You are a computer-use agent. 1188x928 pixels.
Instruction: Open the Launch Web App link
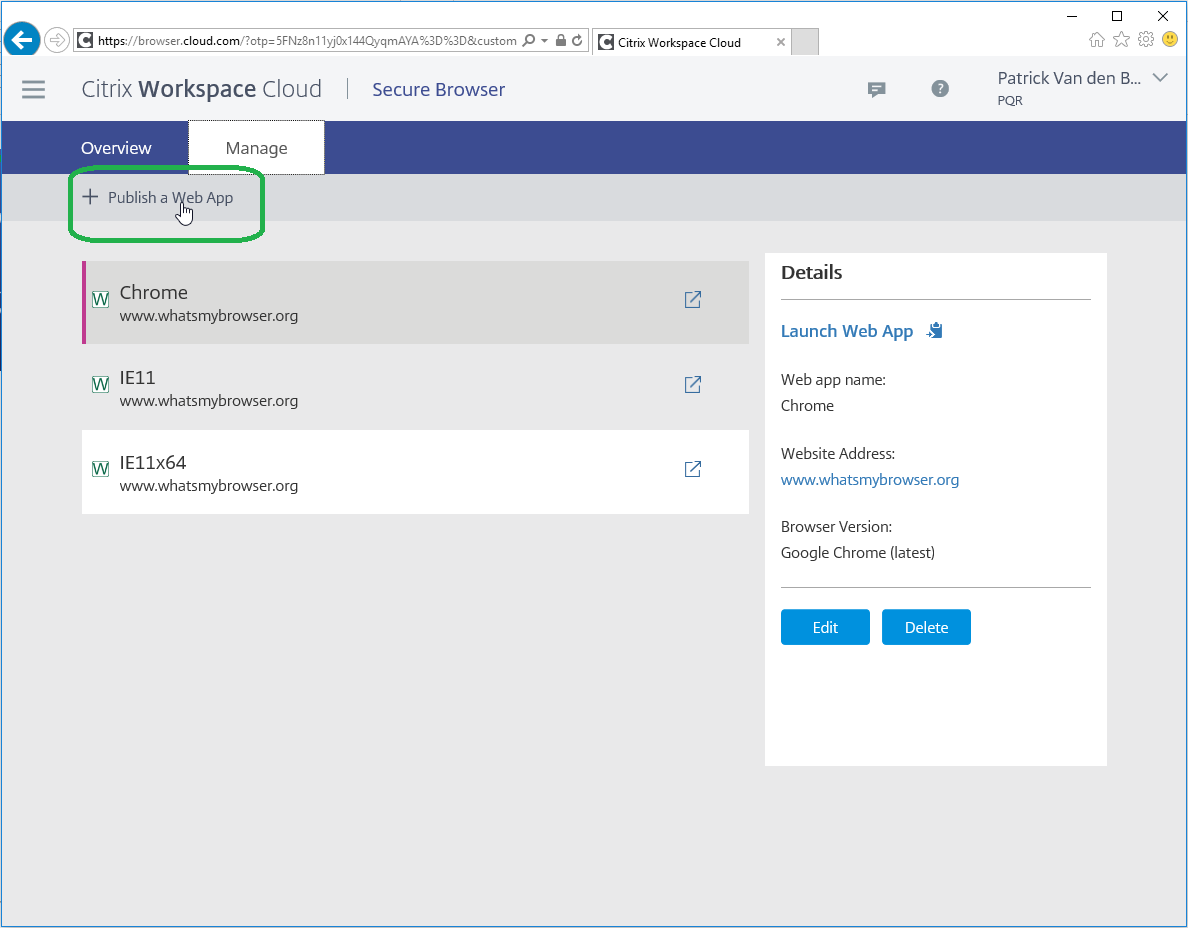point(846,331)
